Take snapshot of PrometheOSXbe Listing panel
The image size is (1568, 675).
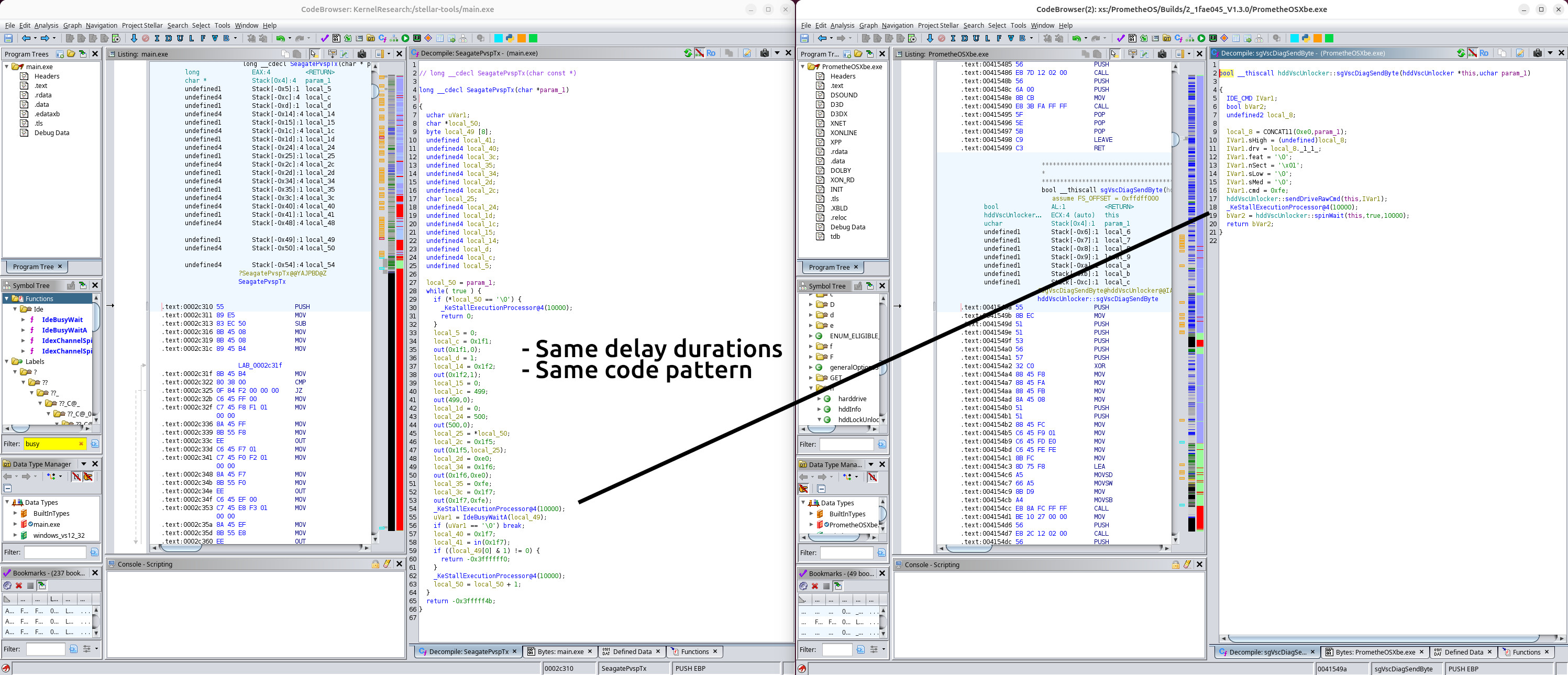click(1162, 53)
